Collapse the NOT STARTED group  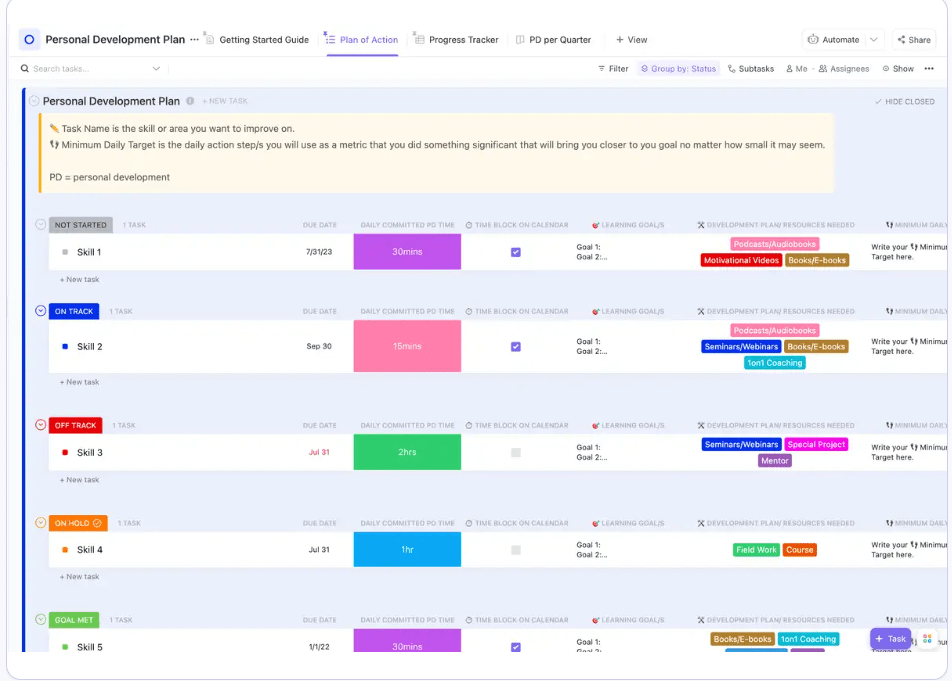click(x=41, y=225)
